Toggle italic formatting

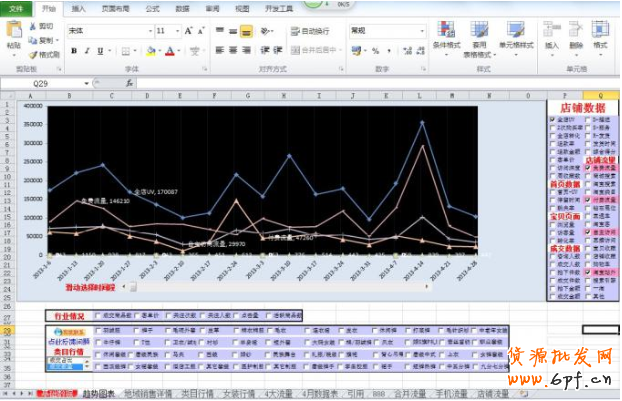click(x=86, y=49)
